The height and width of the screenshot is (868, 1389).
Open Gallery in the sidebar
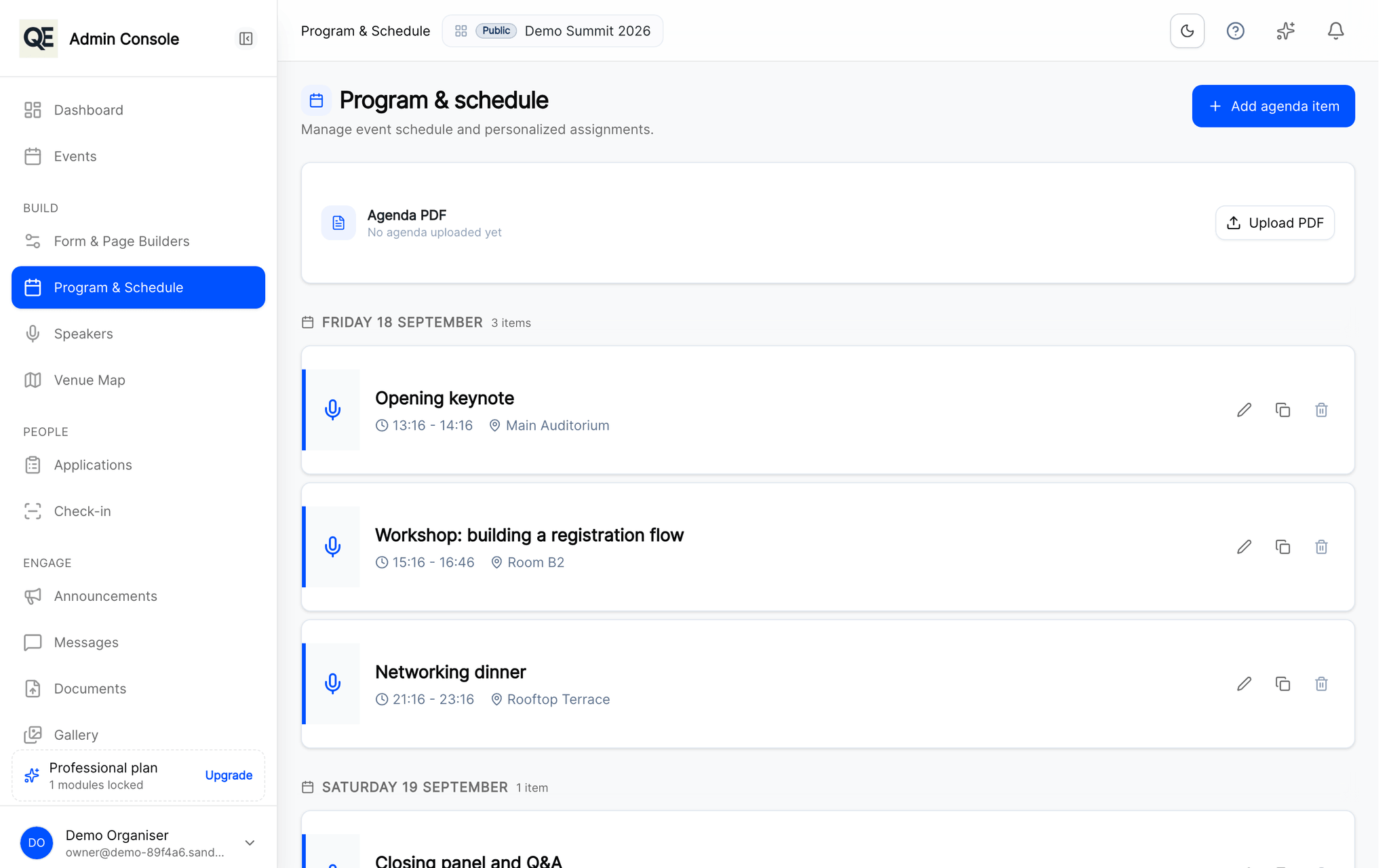[x=138, y=734]
